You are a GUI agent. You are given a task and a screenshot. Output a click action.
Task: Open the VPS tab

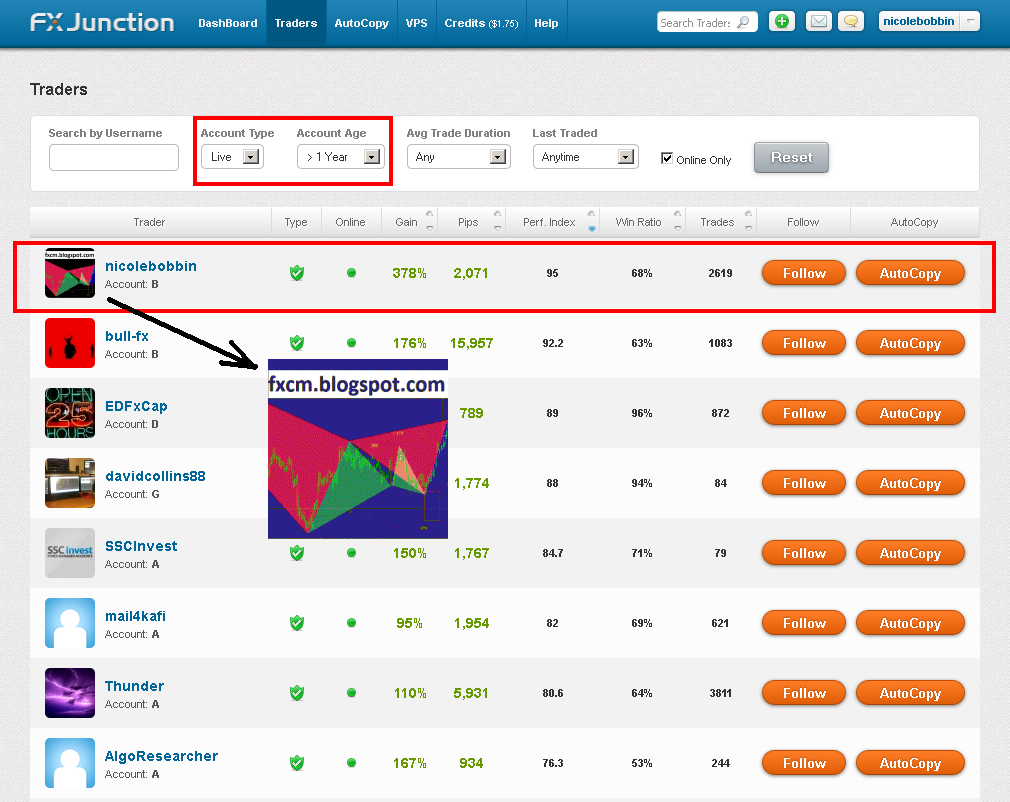(x=417, y=23)
